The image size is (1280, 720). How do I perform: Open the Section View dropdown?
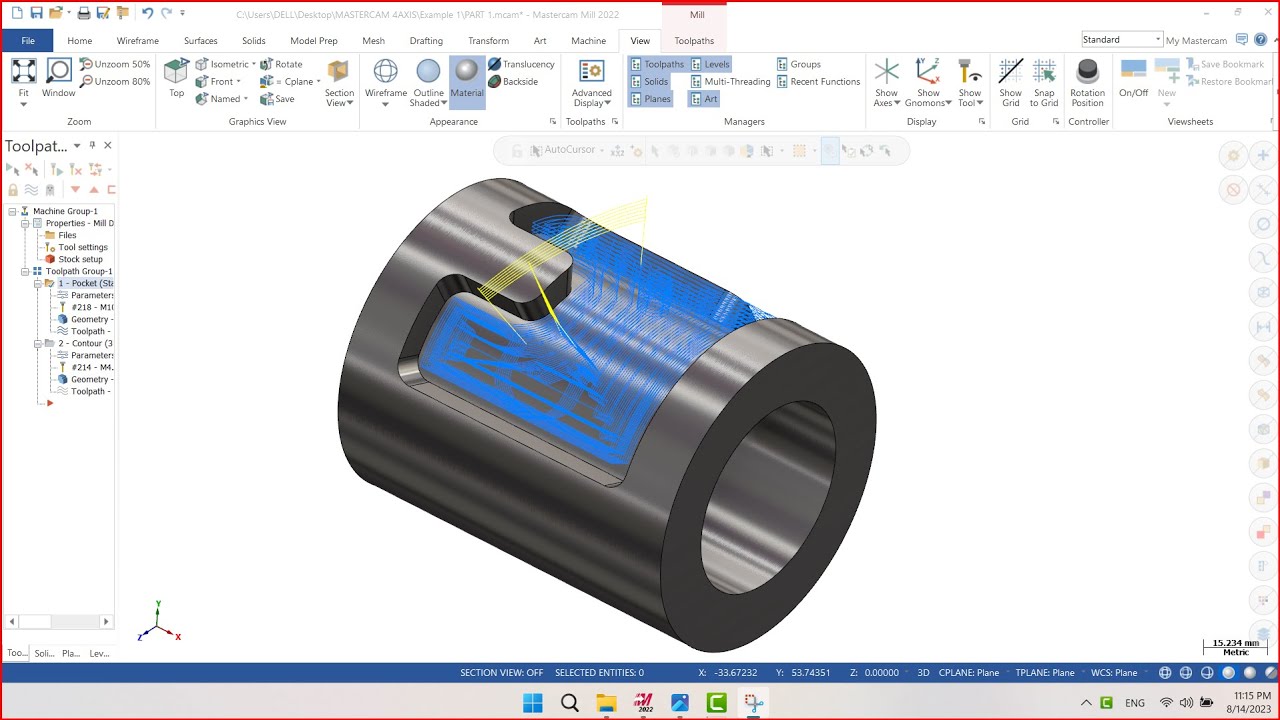339,98
